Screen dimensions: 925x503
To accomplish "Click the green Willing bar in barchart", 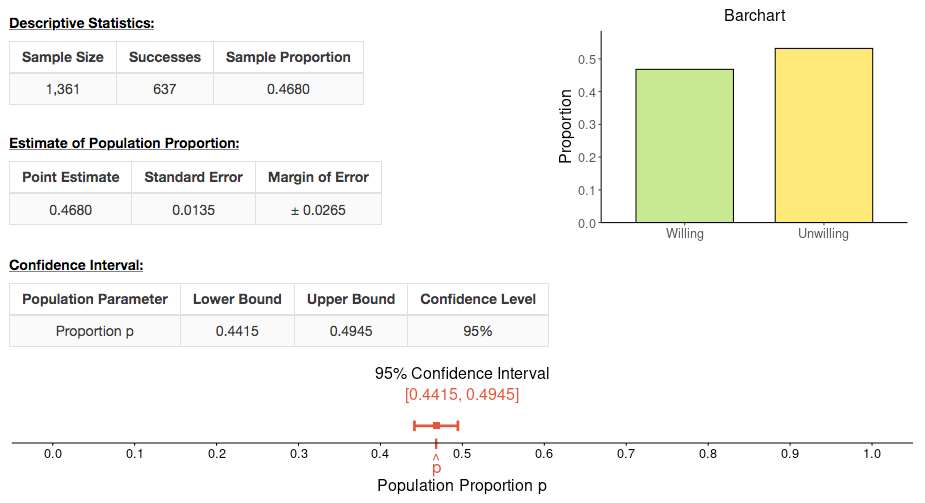I will coord(684,145).
